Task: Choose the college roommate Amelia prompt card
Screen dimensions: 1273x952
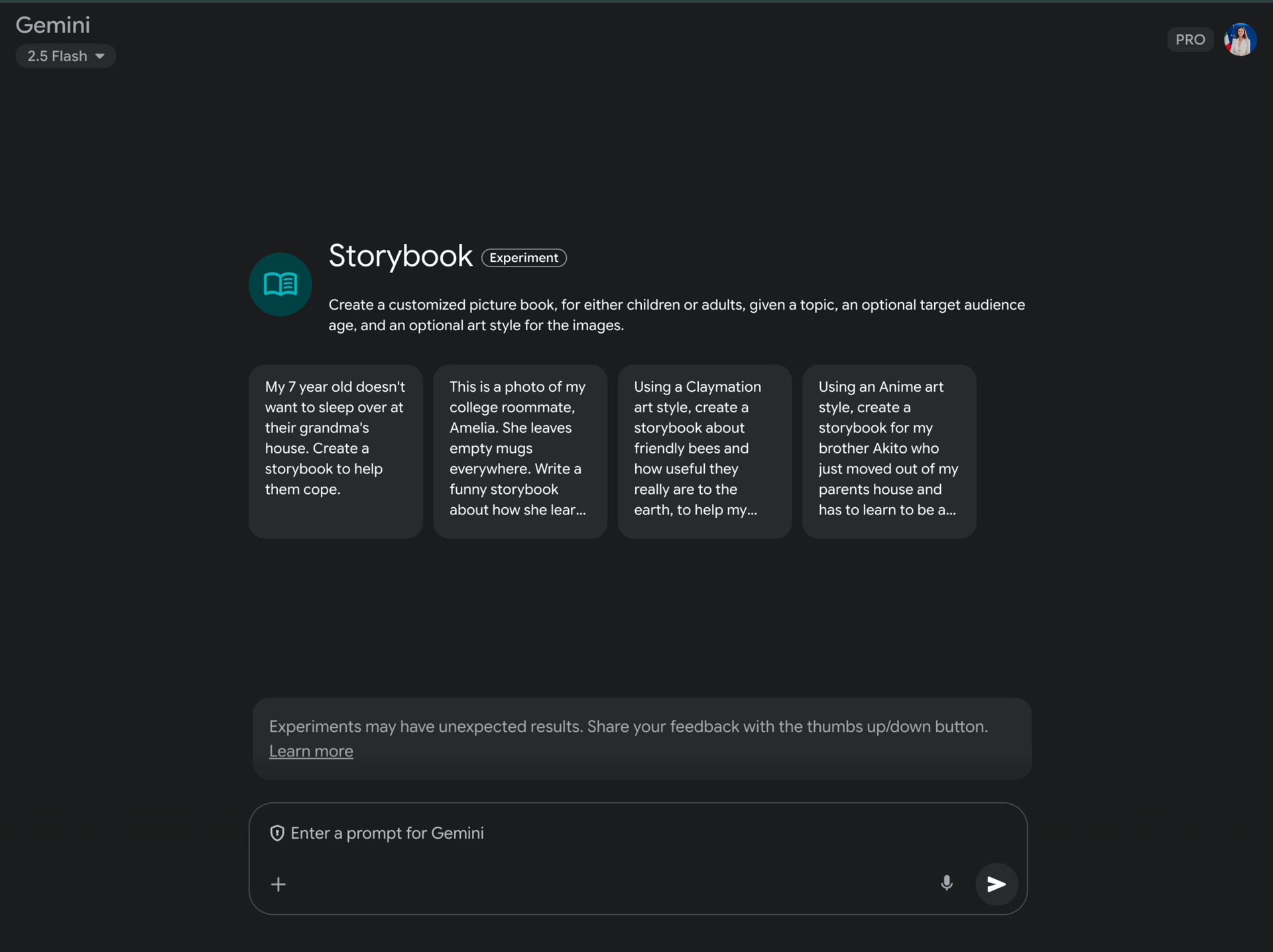Action: click(x=520, y=451)
